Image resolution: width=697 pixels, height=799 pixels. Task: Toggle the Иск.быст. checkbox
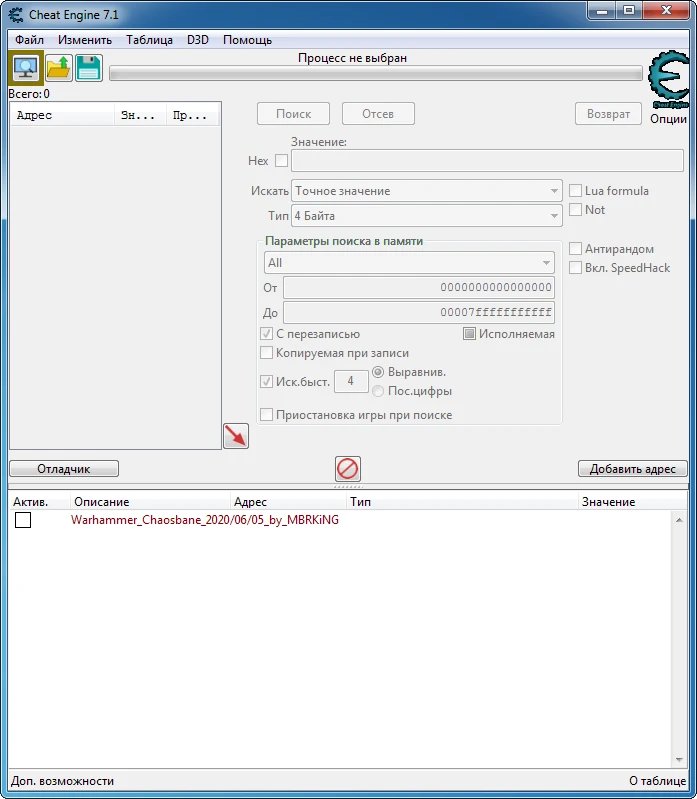[266, 381]
